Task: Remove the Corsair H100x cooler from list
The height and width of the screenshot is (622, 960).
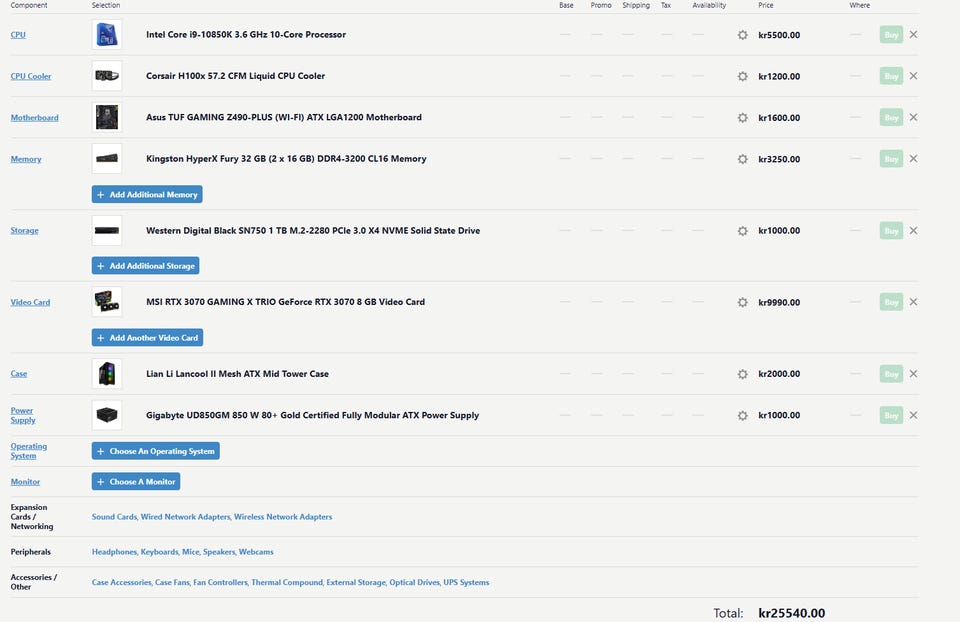Action: (x=913, y=76)
